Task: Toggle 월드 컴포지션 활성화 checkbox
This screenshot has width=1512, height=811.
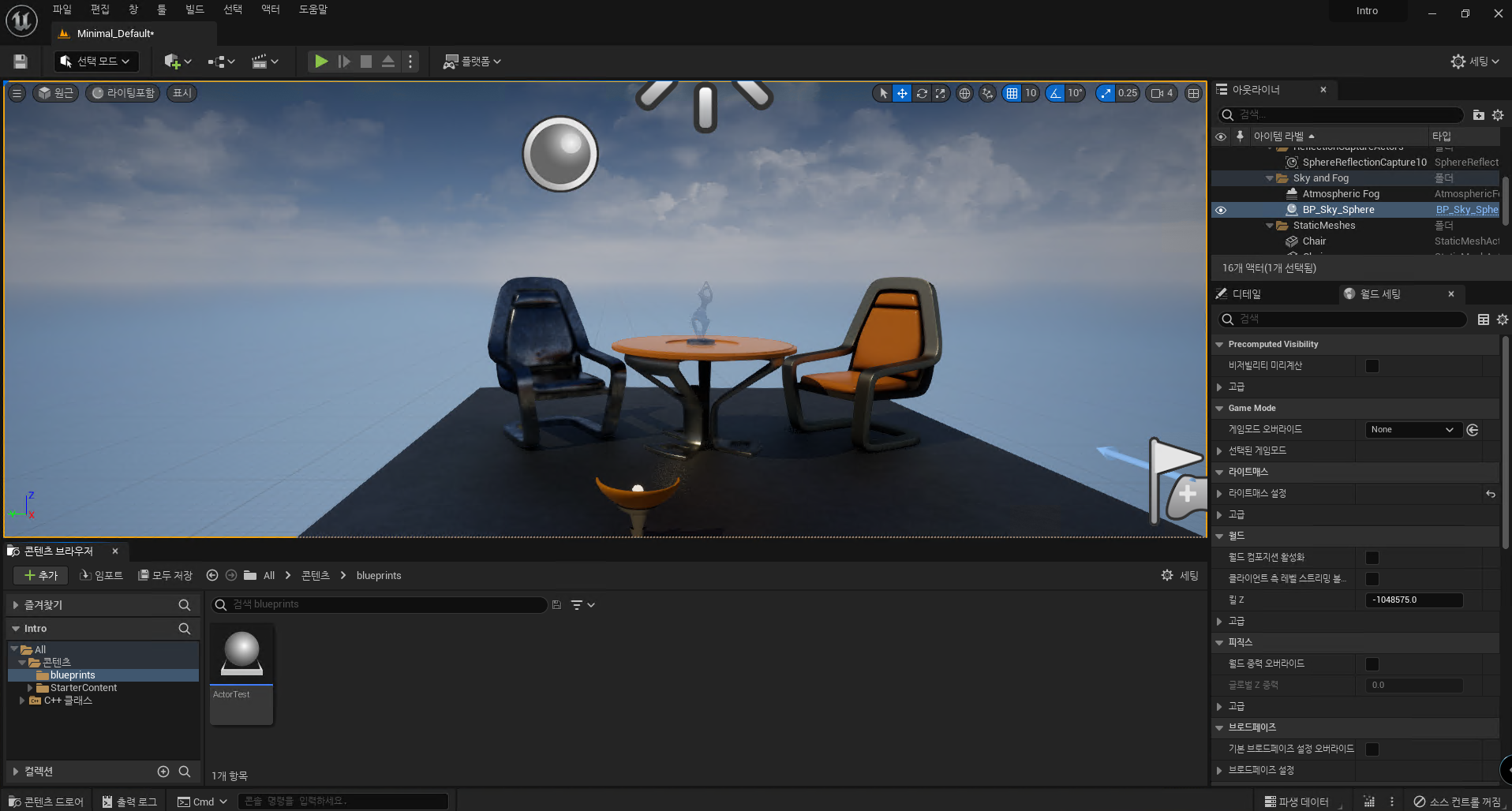Action: pyautogui.click(x=1372, y=558)
